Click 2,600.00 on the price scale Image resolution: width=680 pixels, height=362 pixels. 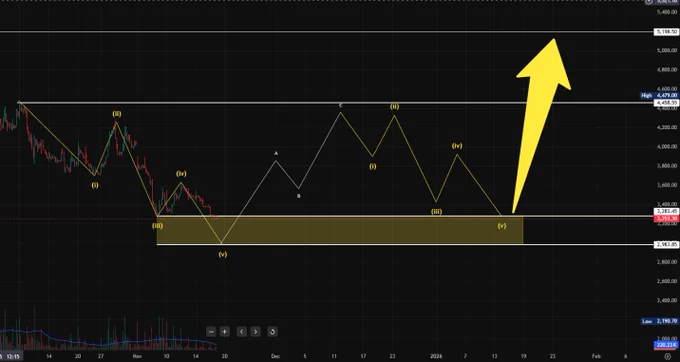(x=667, y=281)
